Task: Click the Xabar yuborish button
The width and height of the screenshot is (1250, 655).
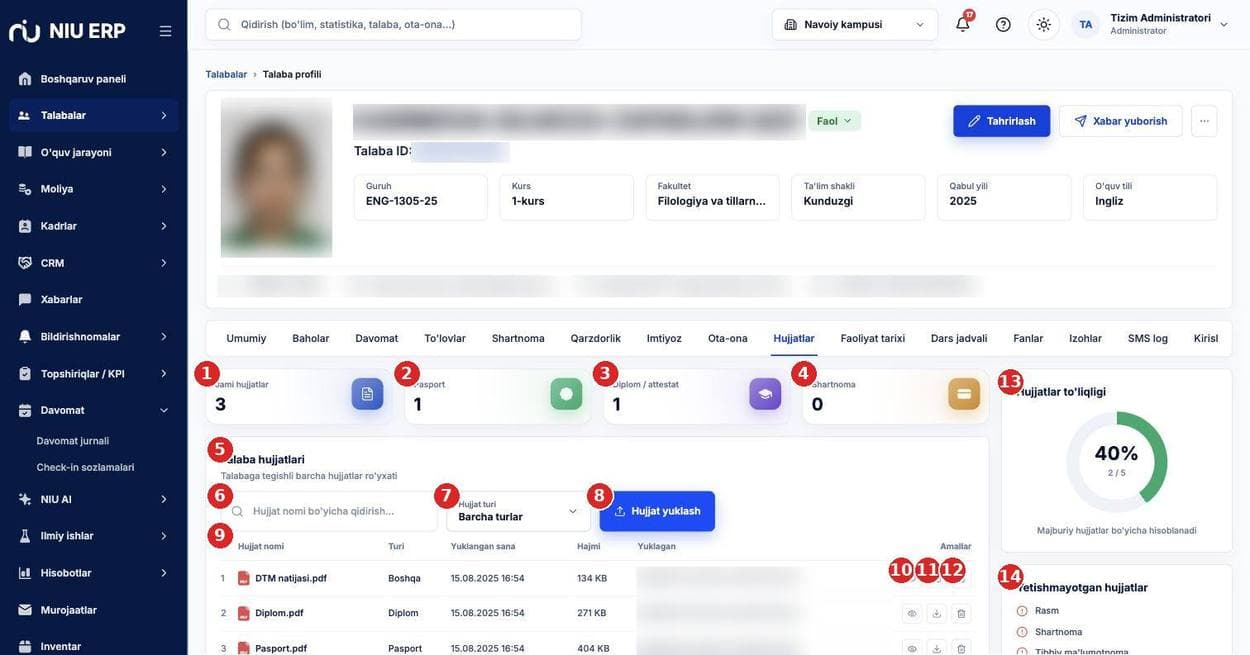Action: tap(1121, 121)
